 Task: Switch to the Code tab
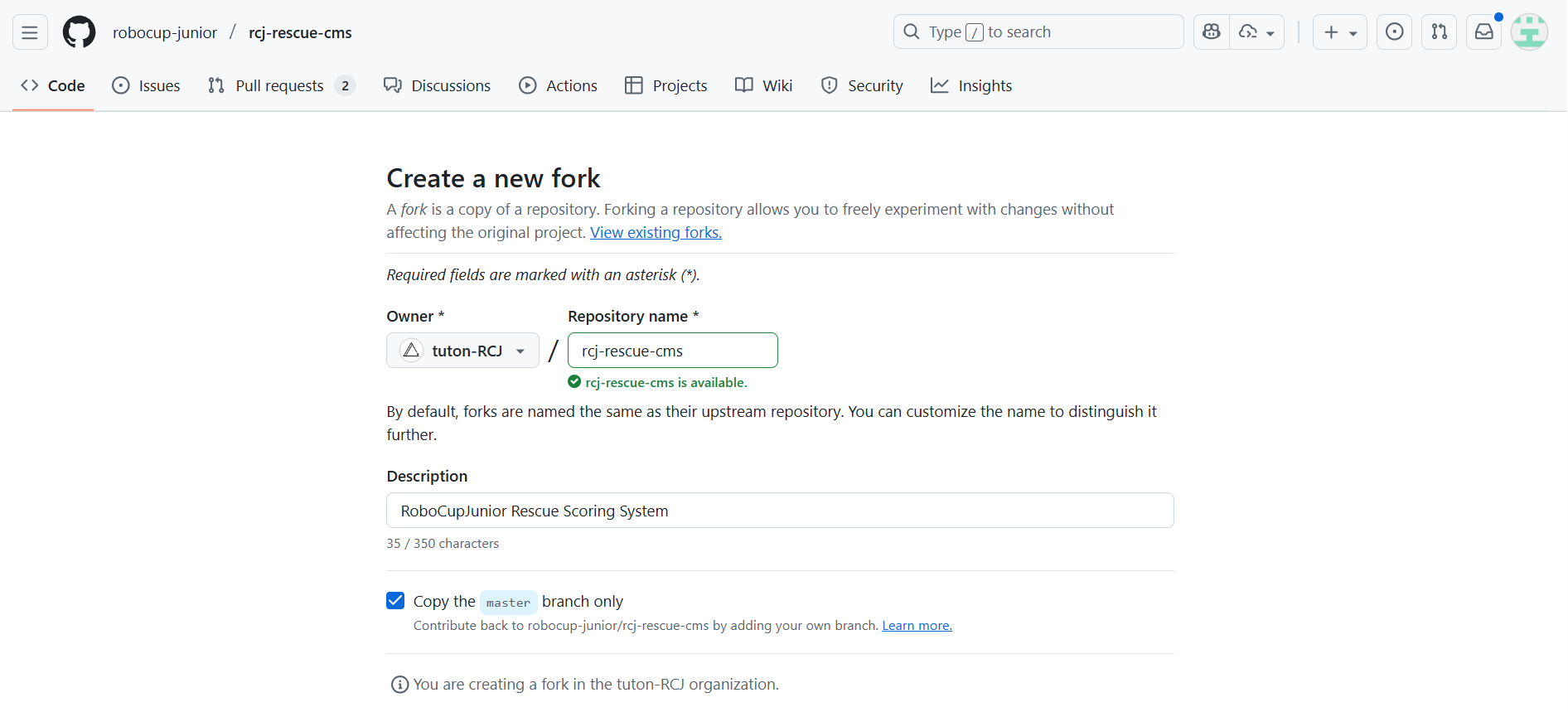tap(53, 85)
